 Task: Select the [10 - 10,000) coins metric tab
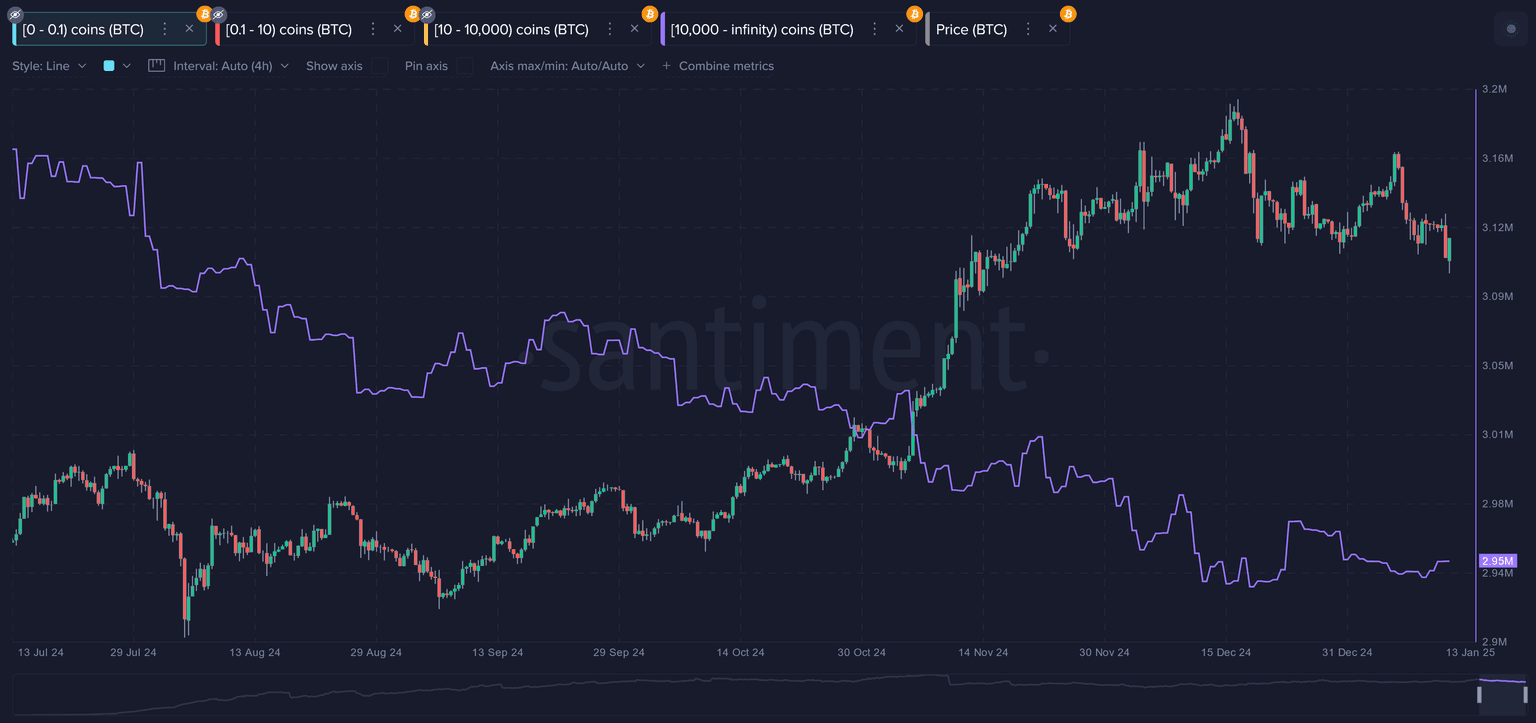point(510,30)
